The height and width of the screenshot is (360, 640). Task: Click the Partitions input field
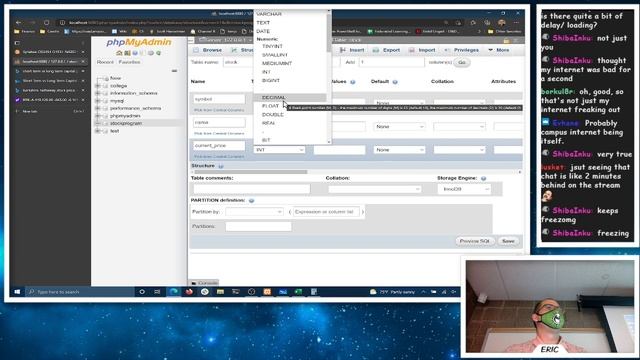(258, 227)
